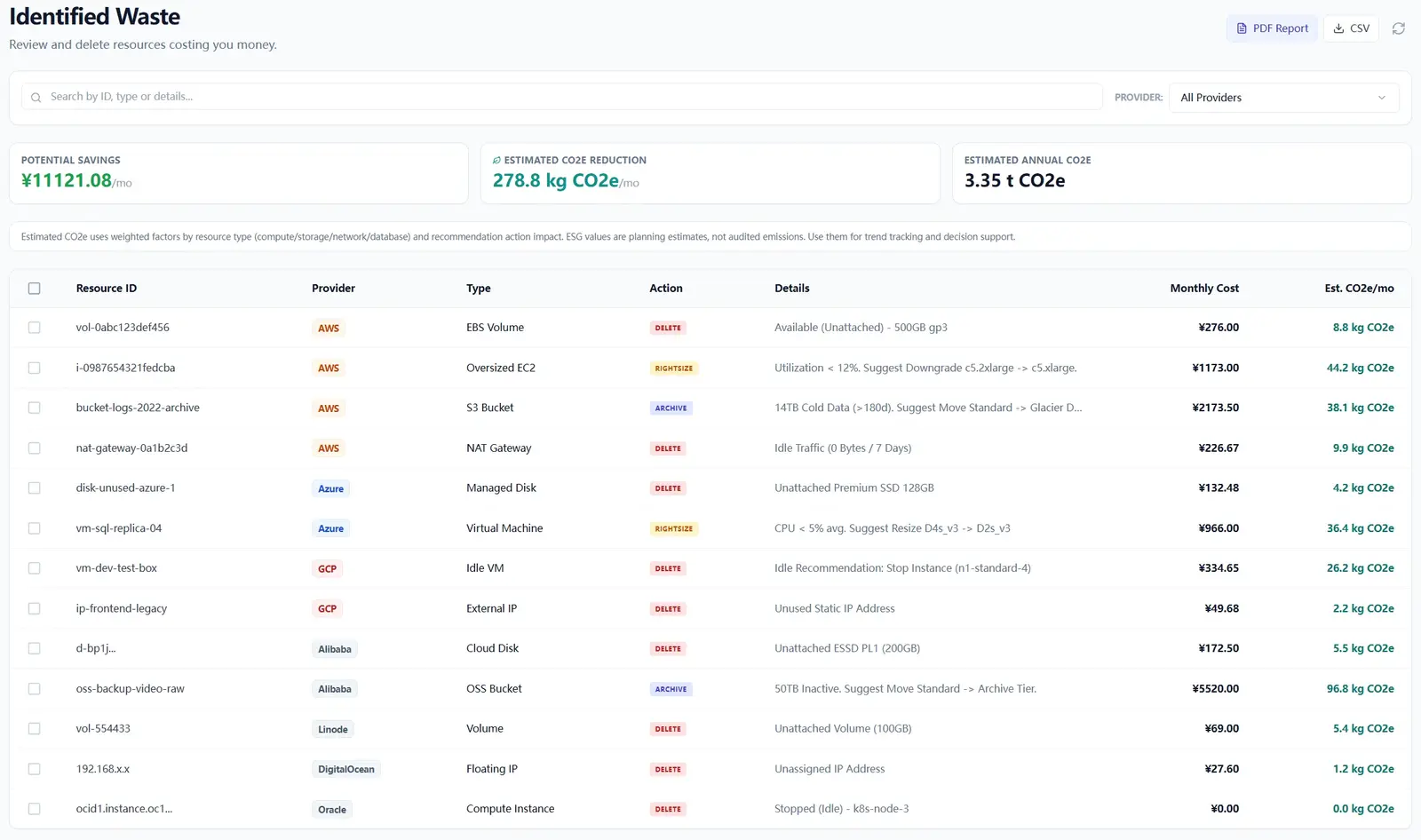Image resolution: width=1421 pixels, height=840 pixels.
Task: Click DELETE badge for vol-0abc123def456
Action: (668, 328)
